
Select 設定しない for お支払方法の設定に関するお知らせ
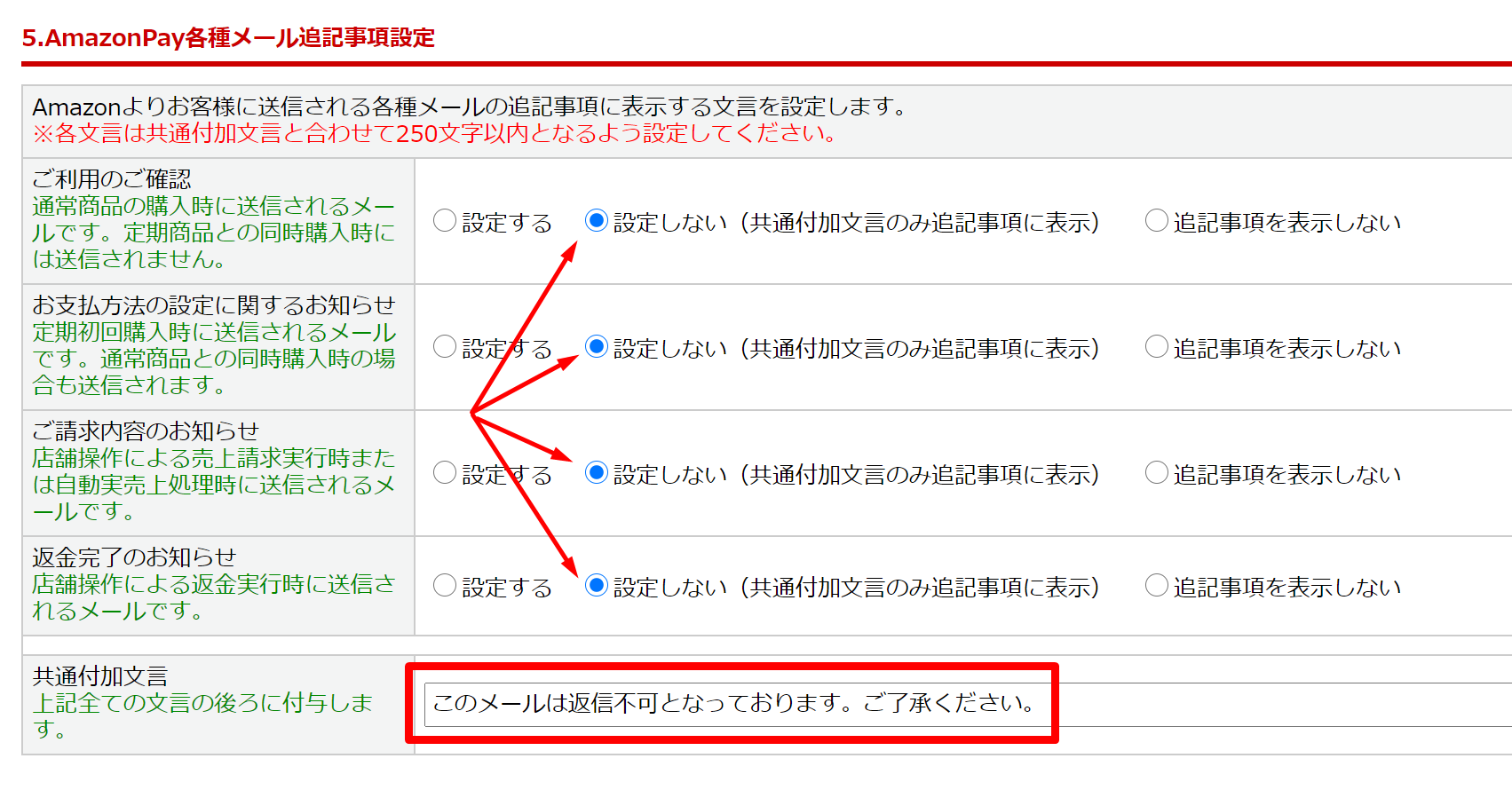click(597, 347)
